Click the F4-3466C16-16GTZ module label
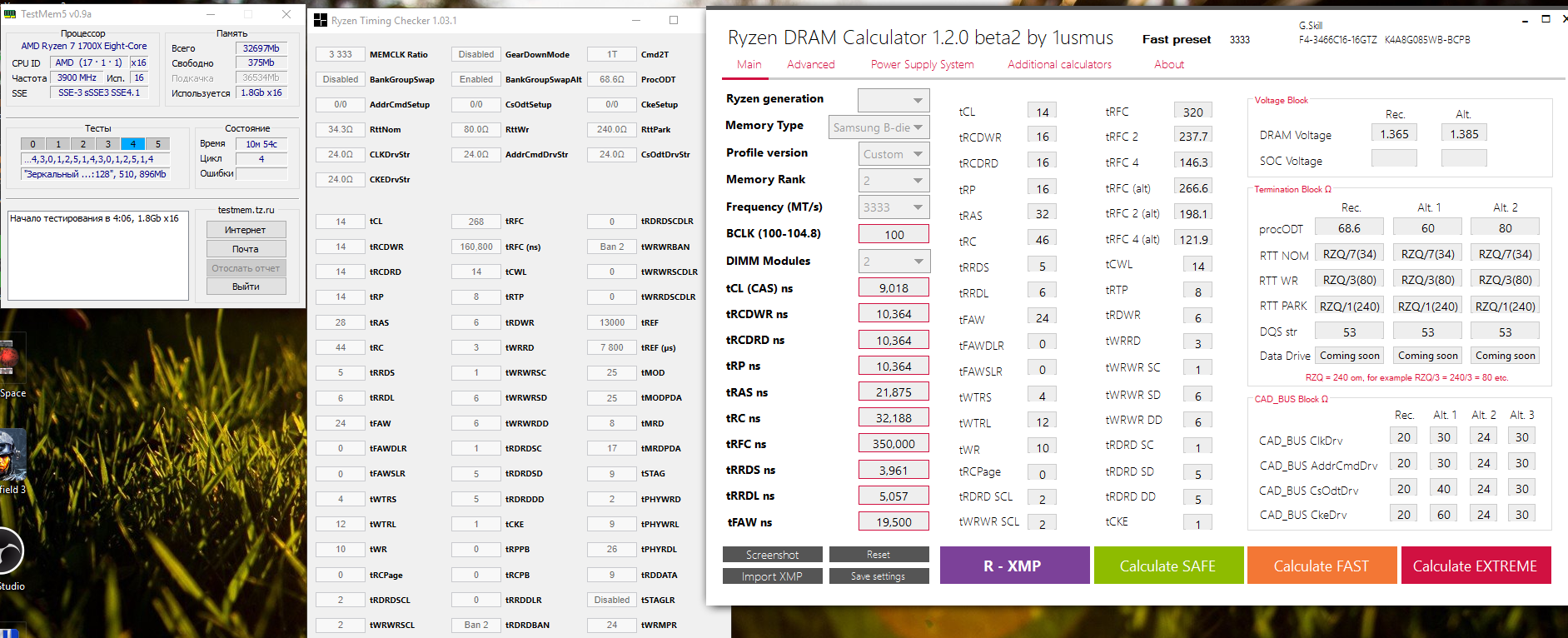The height and width of the screenshot is (638, 1568). [1337, 39]
